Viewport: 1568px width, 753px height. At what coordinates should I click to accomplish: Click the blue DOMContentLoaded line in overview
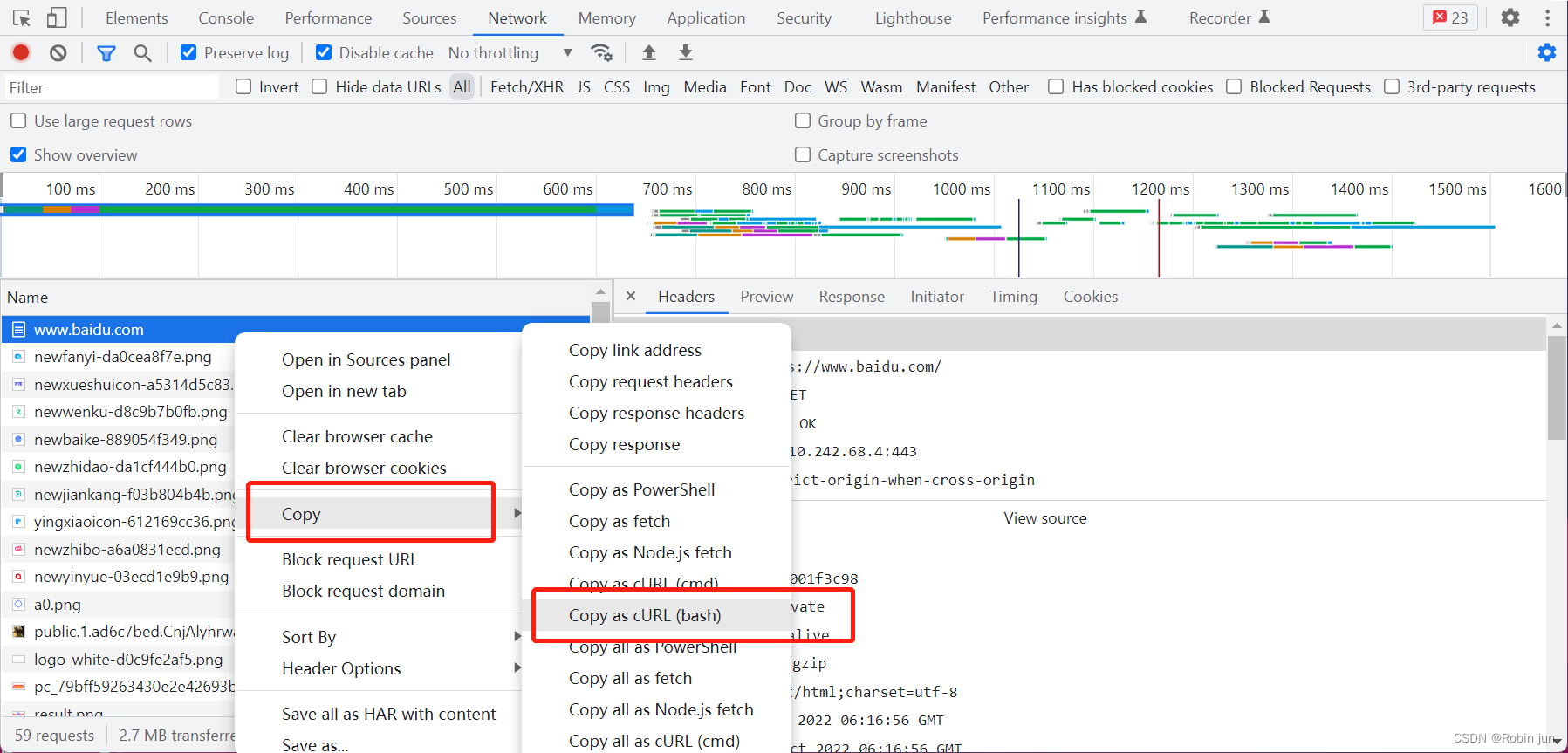click(x=1018, y=238)
